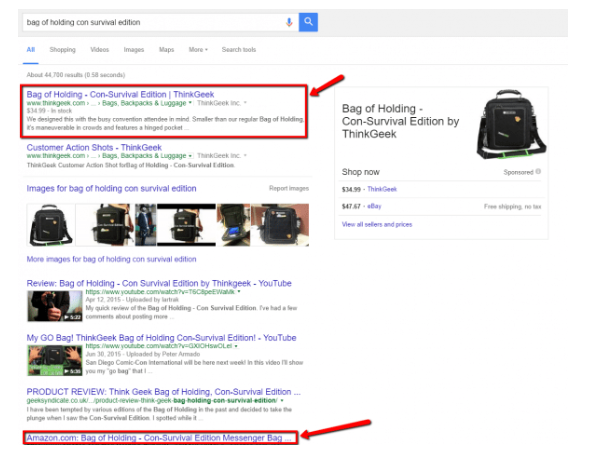Viewport: 612px width, 463px height.
Task: Click the Report images link
Action: coord(289,188)
